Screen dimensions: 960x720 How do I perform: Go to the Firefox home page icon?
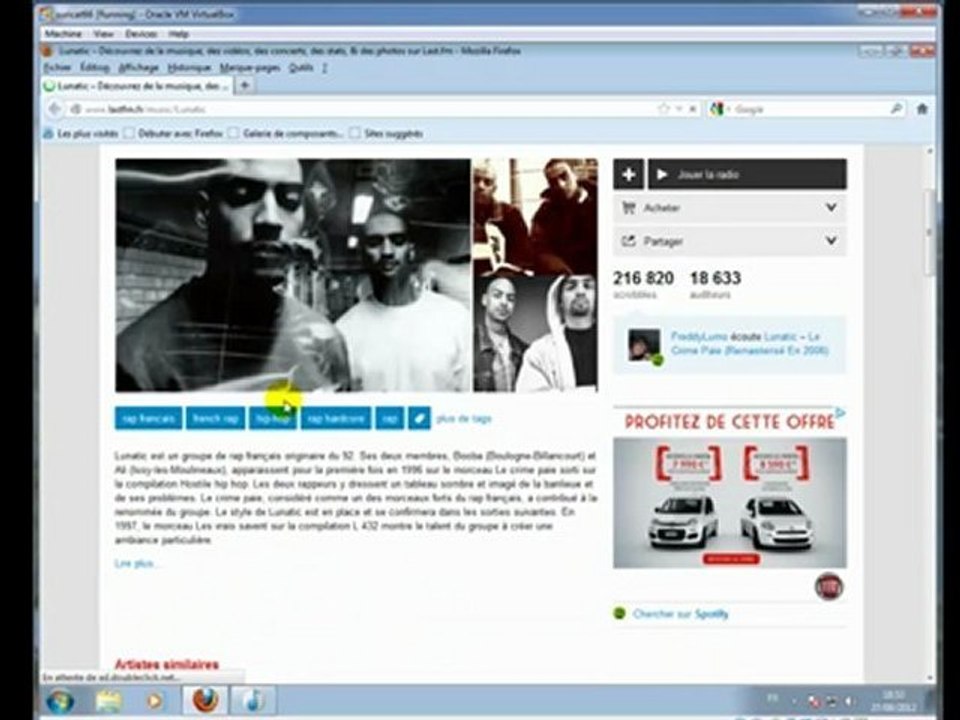coord(922,109)
